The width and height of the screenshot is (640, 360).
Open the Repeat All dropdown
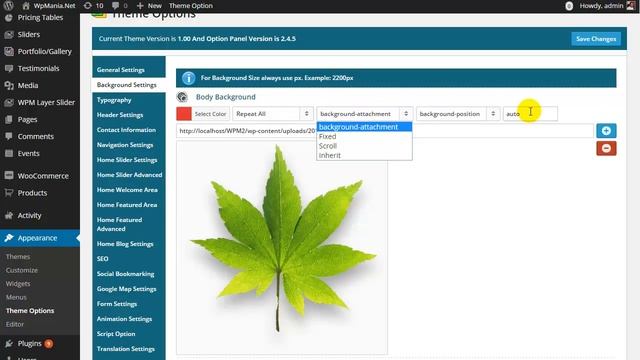click(x=273, y=114)
